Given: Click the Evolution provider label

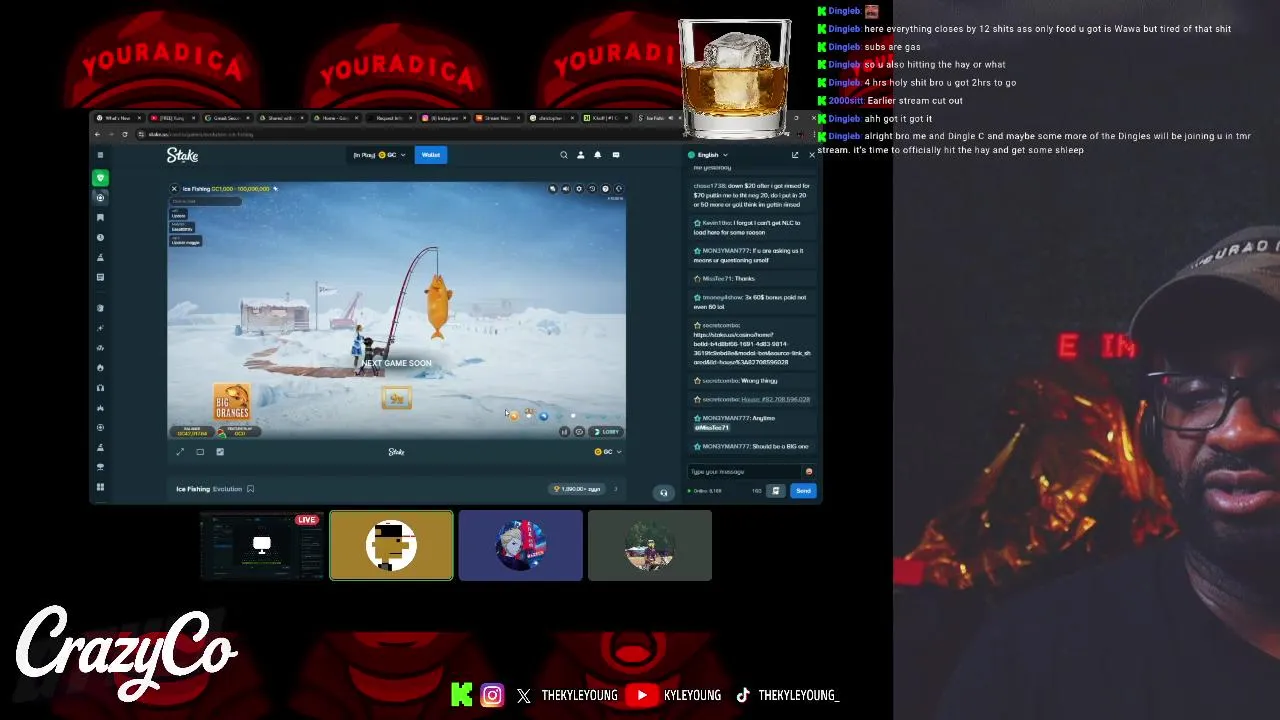Looking at the screenshot, I should [228, 489].
